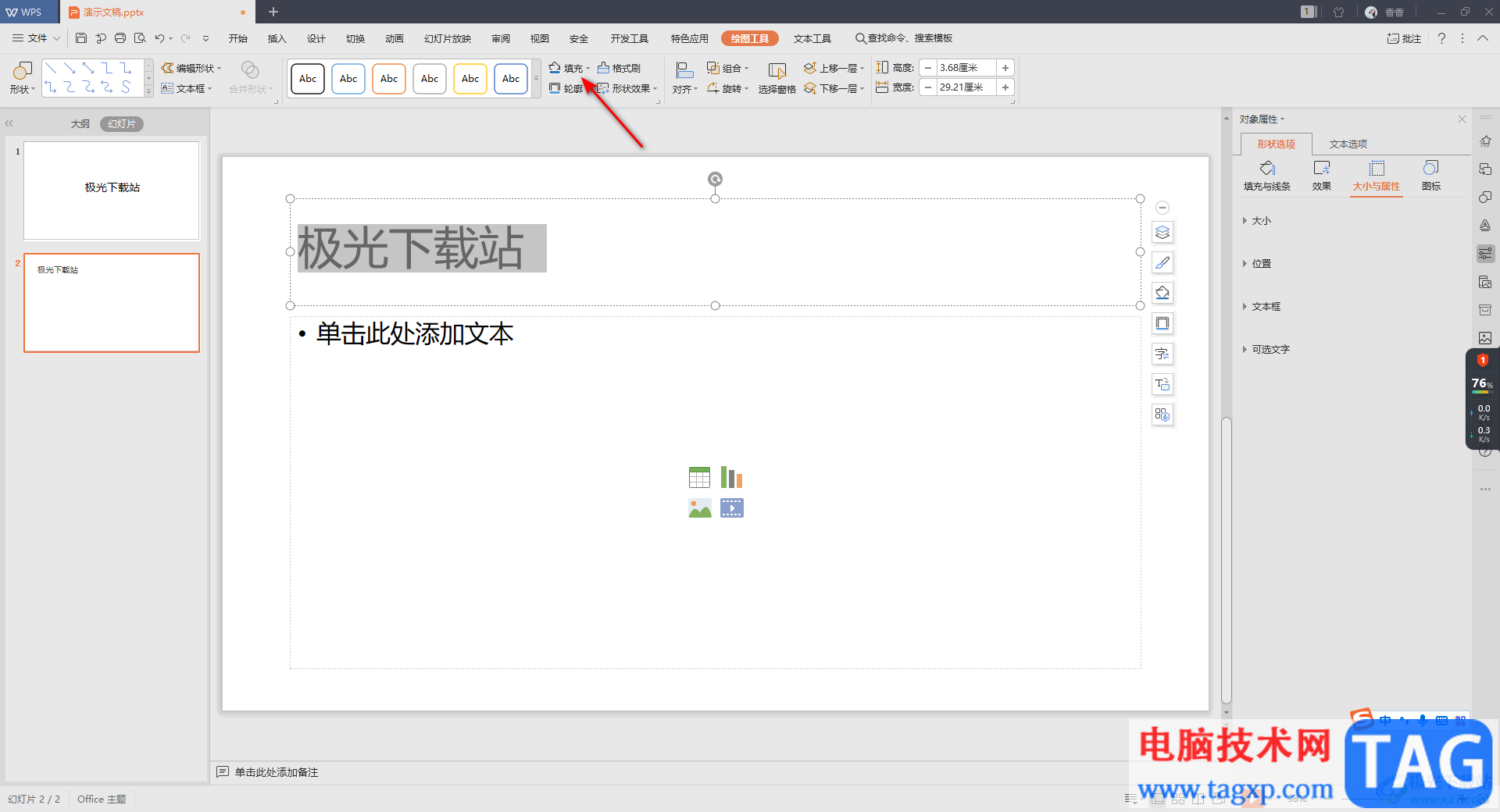The image size is (1500, 812).
Task: Open 填充与线条 fill and line section
Action: 1267,176
